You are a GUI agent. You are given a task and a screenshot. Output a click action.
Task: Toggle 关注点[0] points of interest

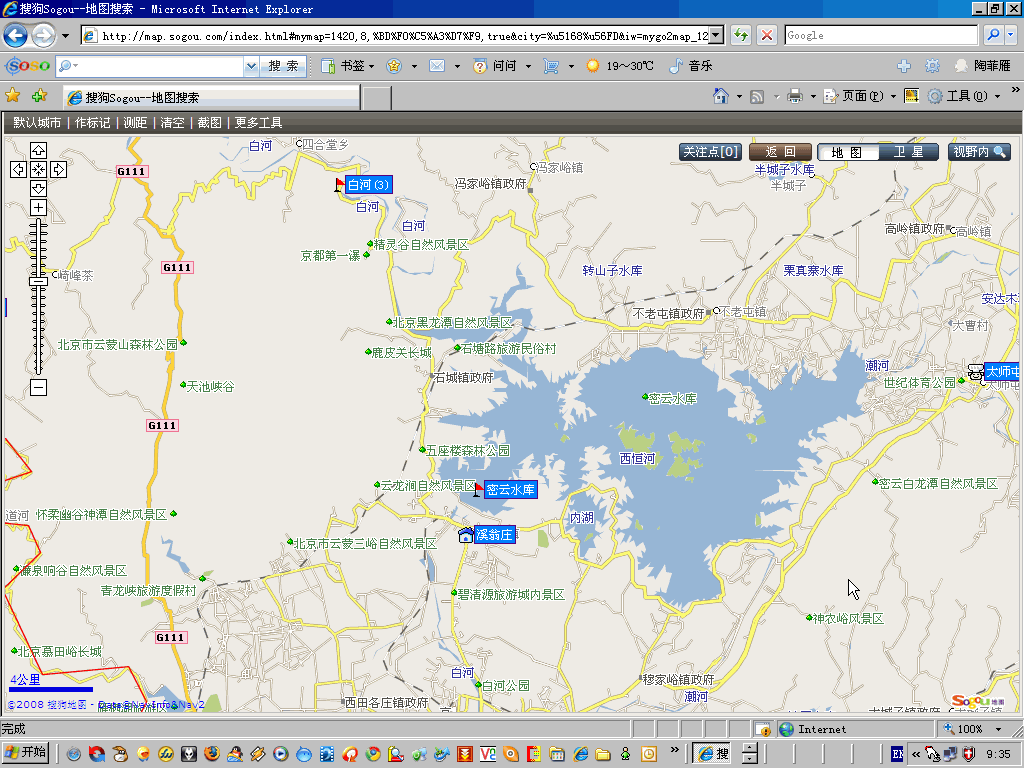[711, 152]
